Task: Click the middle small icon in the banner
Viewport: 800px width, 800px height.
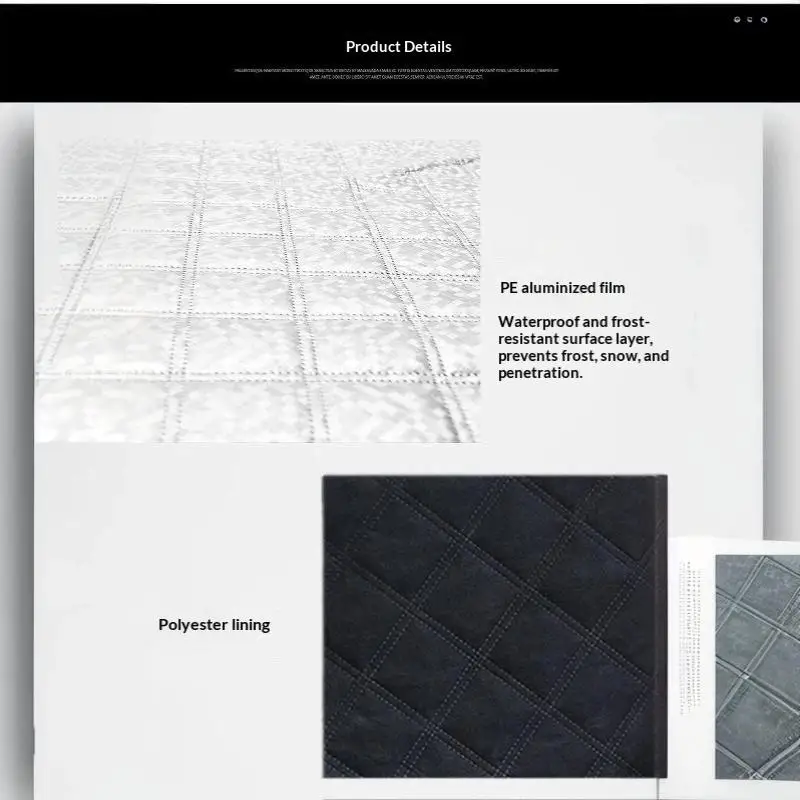Action: [x=750, y=19]
